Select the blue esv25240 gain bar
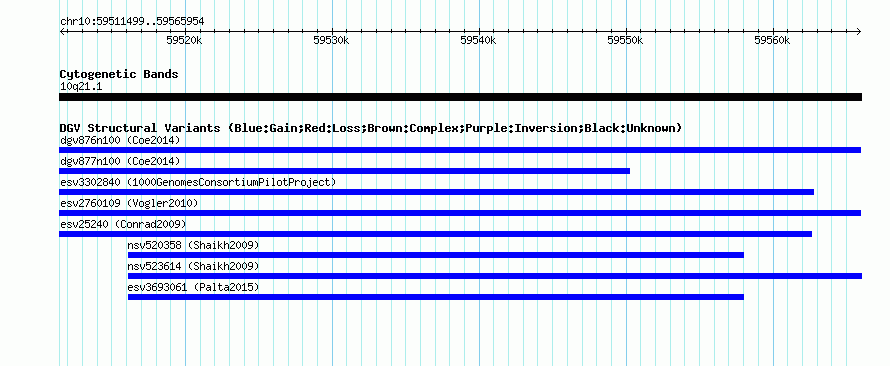The image size is (890, 366). [435, 234]
